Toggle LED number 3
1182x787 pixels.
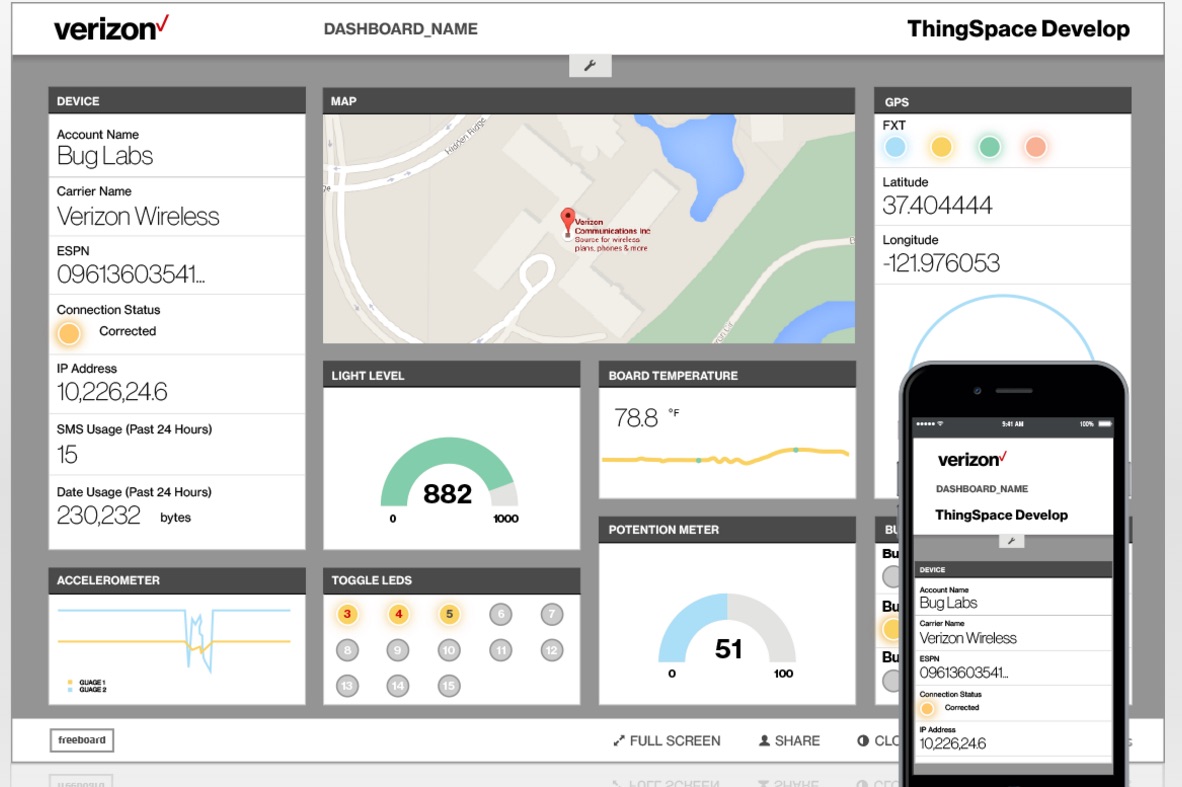tap(347, 614)
